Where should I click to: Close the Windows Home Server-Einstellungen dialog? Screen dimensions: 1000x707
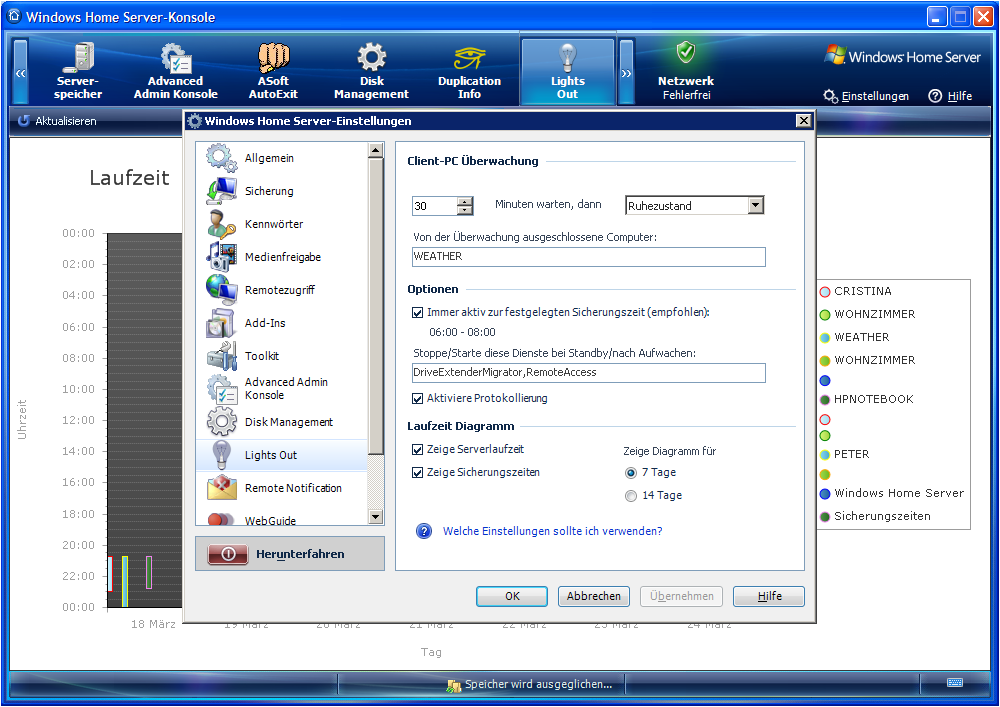(x=804, y=120)
